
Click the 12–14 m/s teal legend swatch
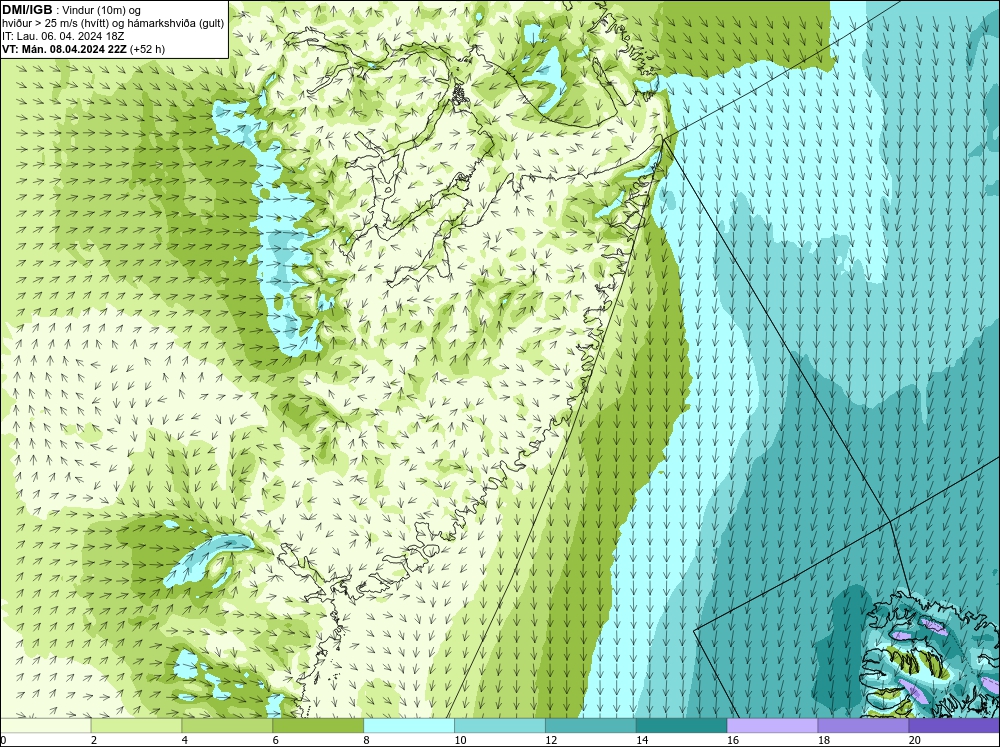click(591, 726)
